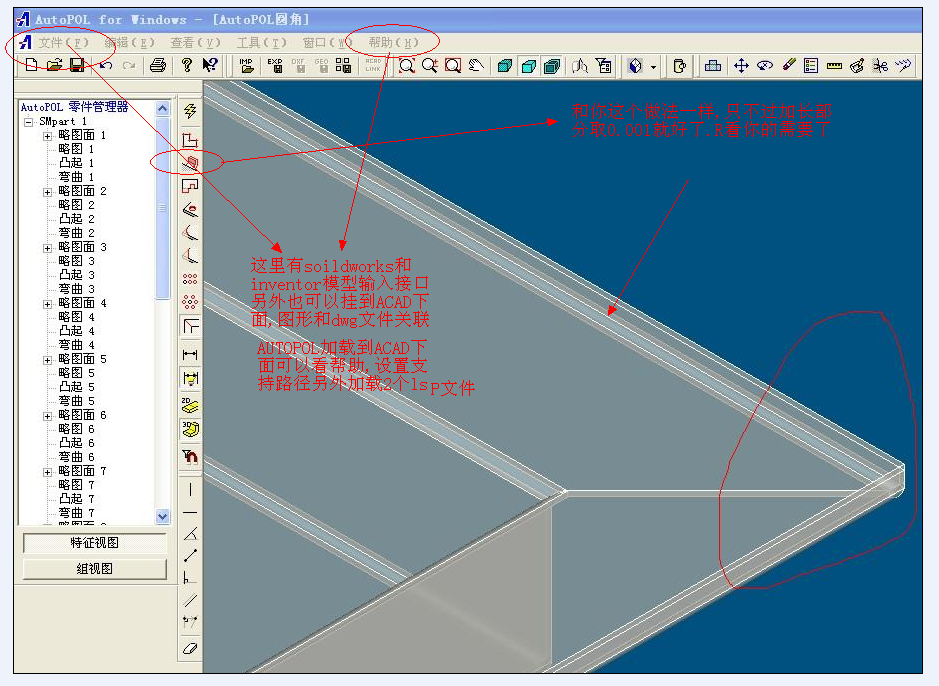Open the 文件(F) menu
939x686 pixels.
pos(63,43)
